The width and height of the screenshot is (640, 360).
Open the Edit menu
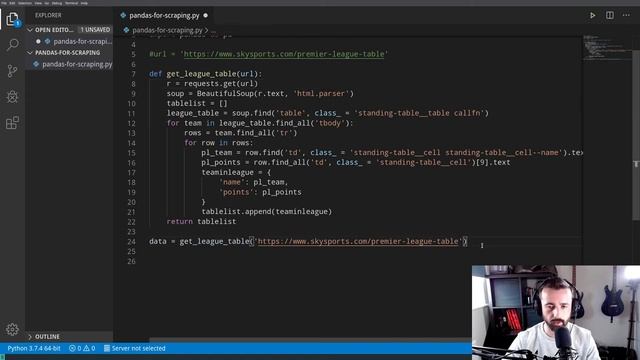point(12,3)
